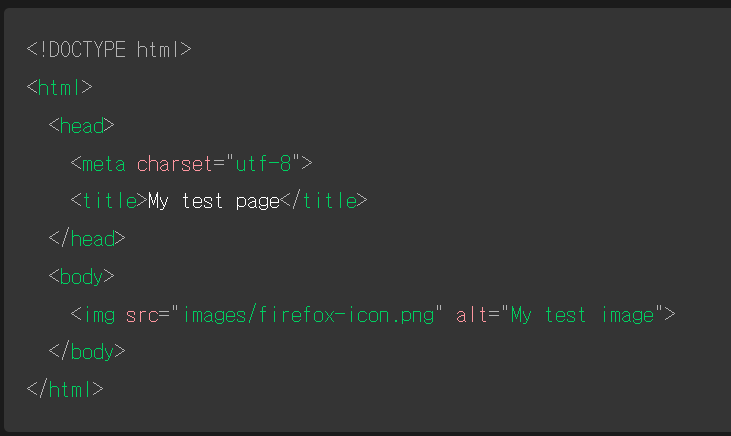Screen dimensions: 731x436
Task: Click the "My test page" title text
Action: tap(214, 201)
